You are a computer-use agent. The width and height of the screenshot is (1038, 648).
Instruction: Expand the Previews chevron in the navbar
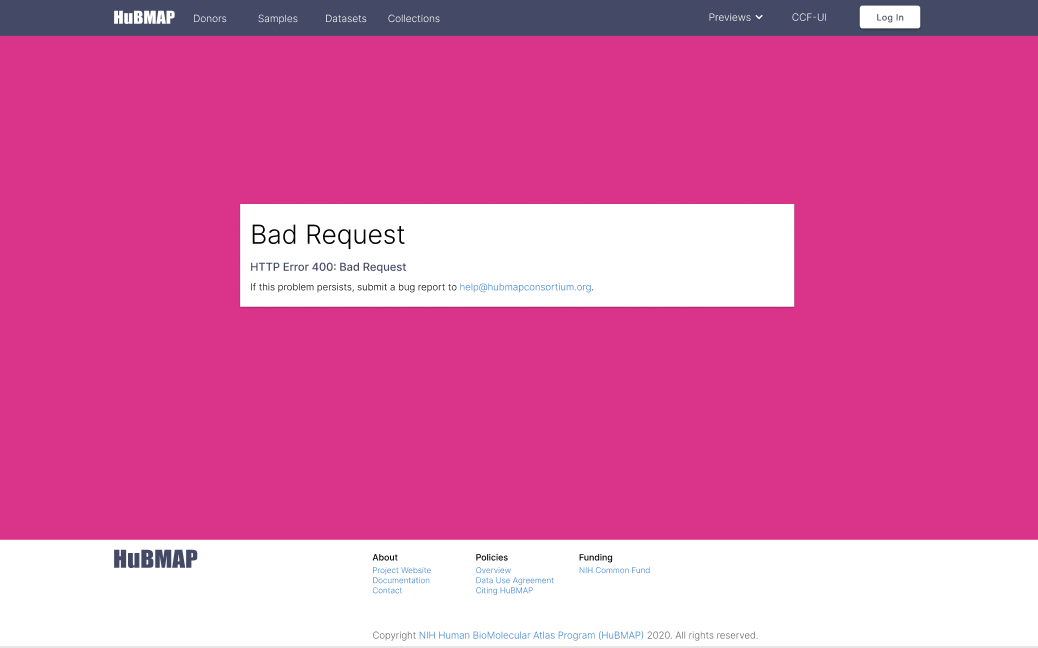[x=760, y=17]
